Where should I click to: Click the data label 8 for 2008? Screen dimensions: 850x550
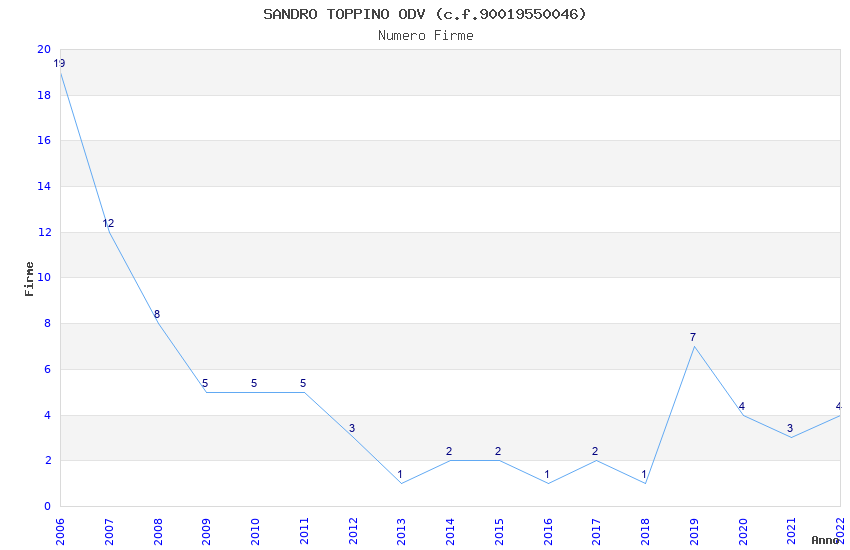click(157, 314)
